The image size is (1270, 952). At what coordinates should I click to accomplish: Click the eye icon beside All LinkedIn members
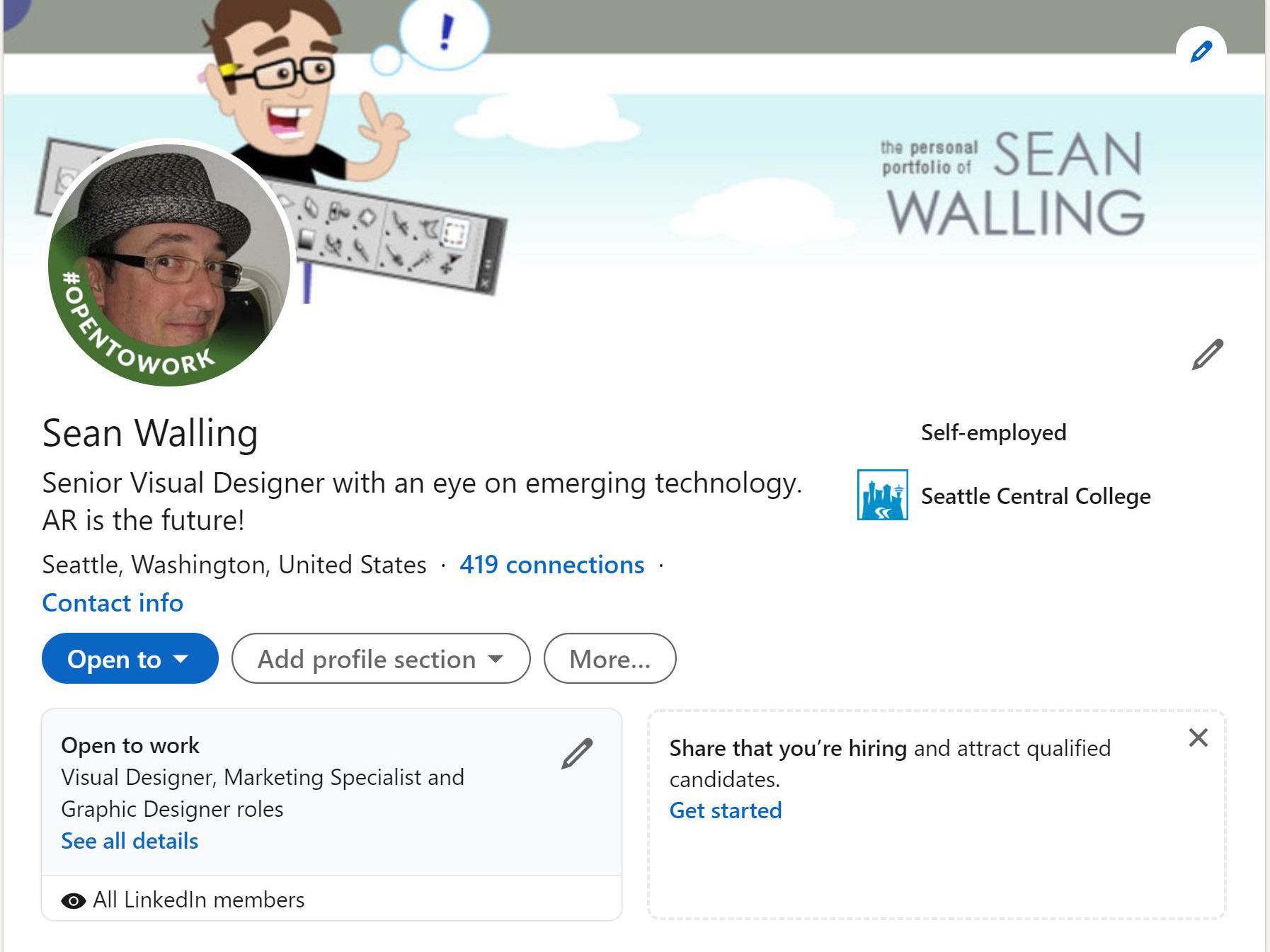pyautogui.click(x=73, y=900)
